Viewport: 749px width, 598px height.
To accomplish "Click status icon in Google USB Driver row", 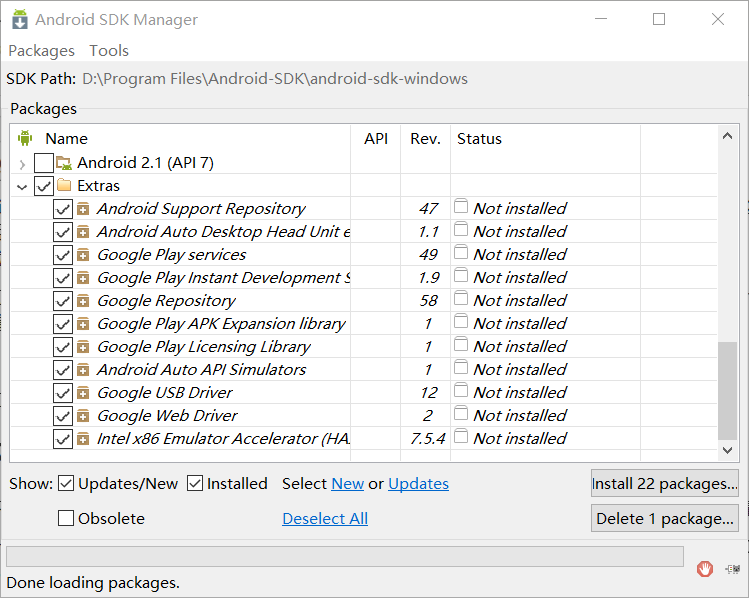I will pyautogui.click(x=461, y=390).
